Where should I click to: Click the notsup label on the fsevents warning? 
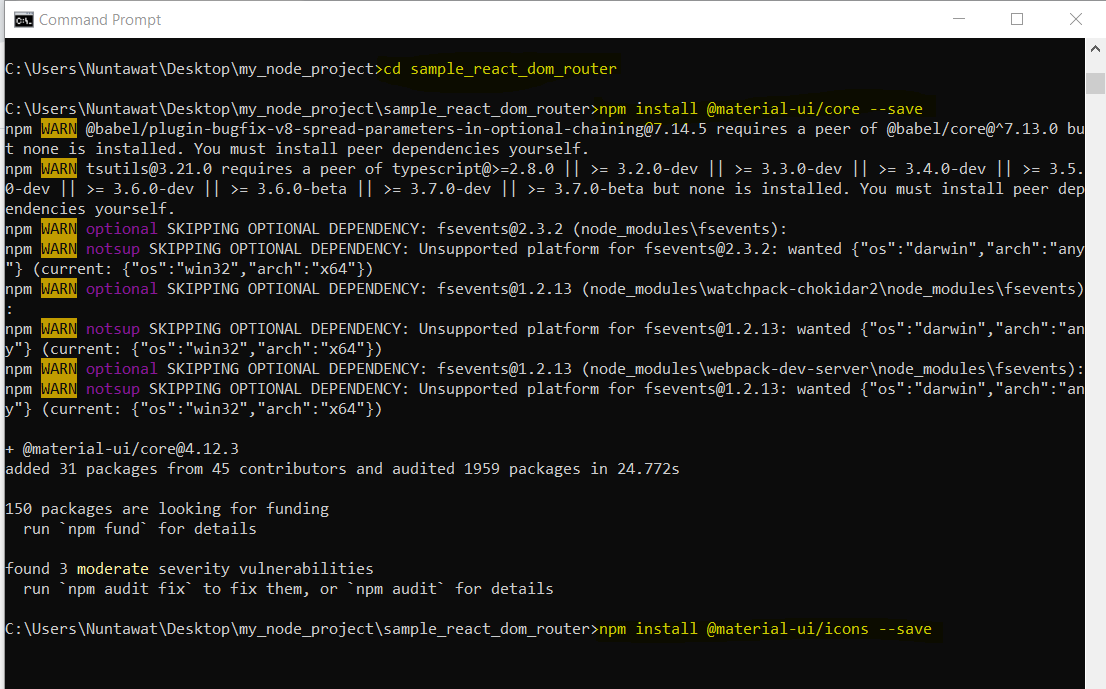[x=113, y=248]
